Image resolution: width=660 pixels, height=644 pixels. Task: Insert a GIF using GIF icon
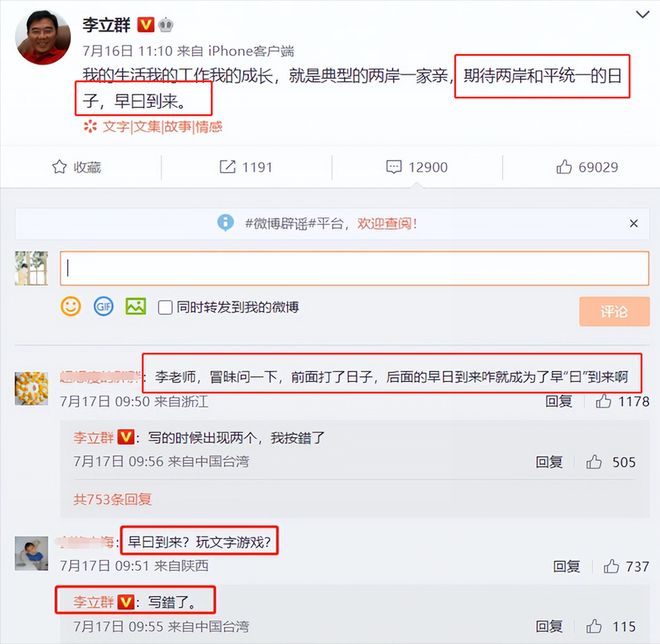(104, 306)
